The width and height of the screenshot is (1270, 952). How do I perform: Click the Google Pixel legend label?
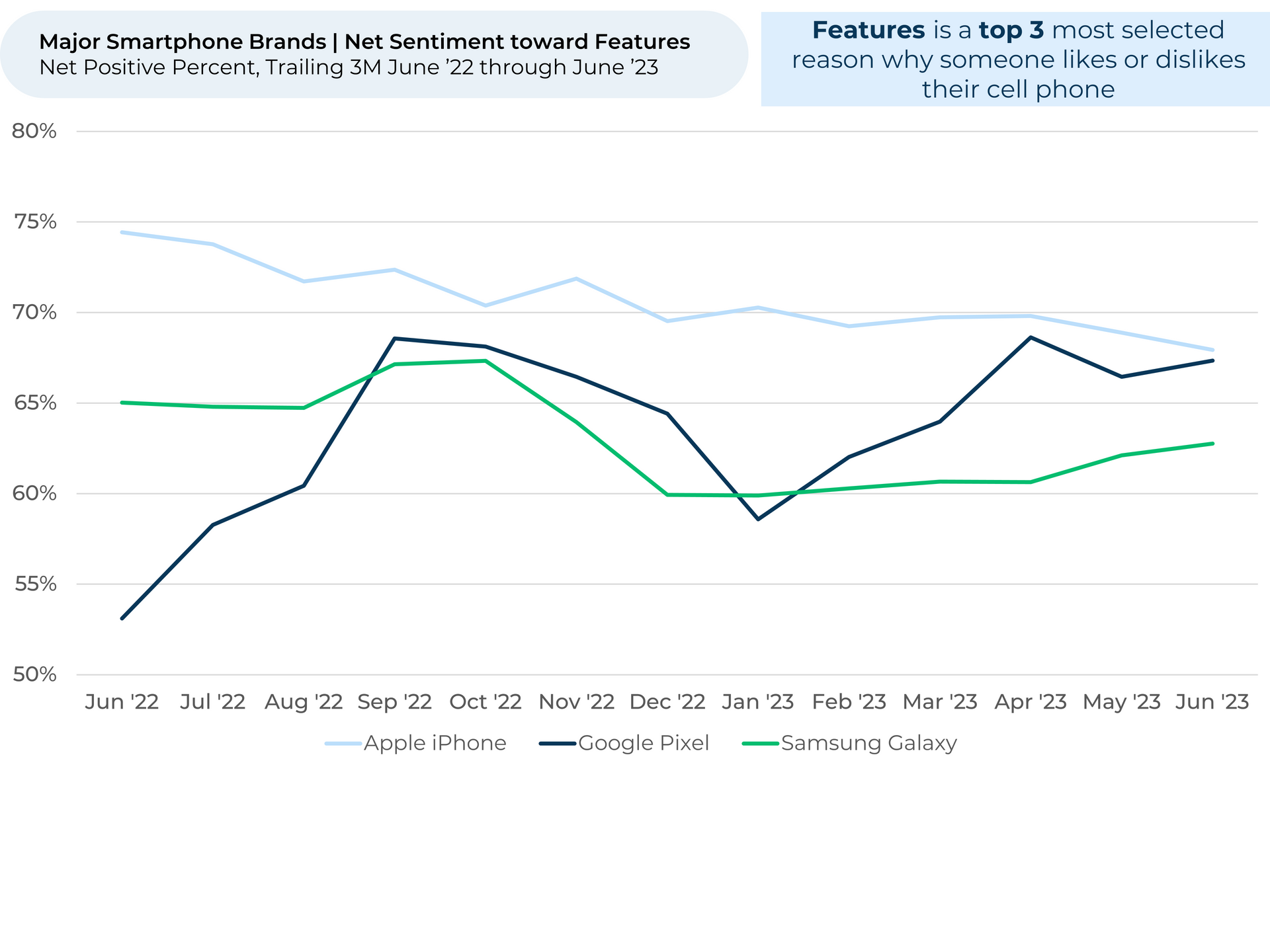tap(644, 743)
